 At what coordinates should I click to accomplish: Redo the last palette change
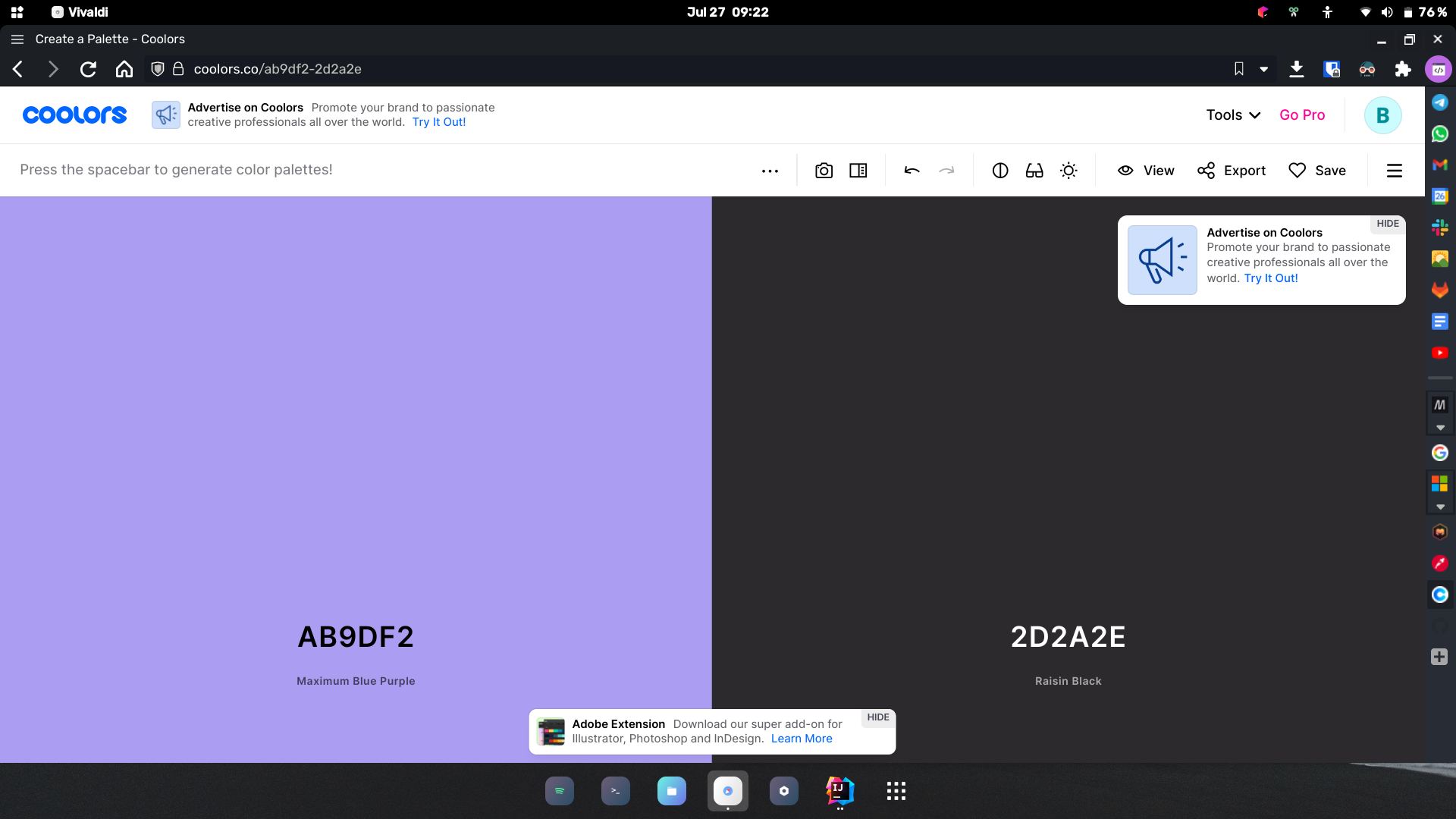[x=946, y=170]
